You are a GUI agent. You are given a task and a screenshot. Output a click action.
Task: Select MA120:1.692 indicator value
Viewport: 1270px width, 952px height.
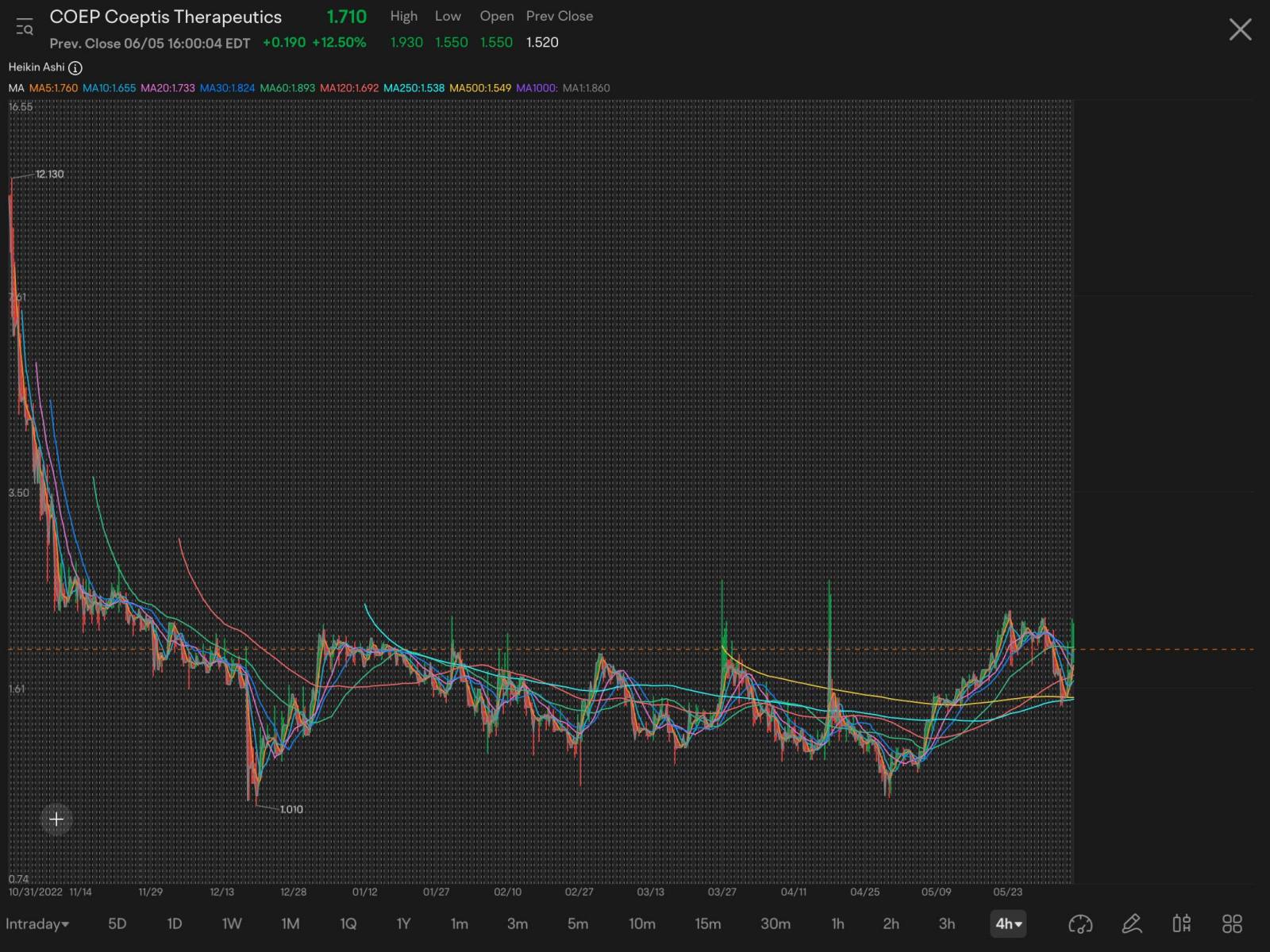click(x=349, y=88)
